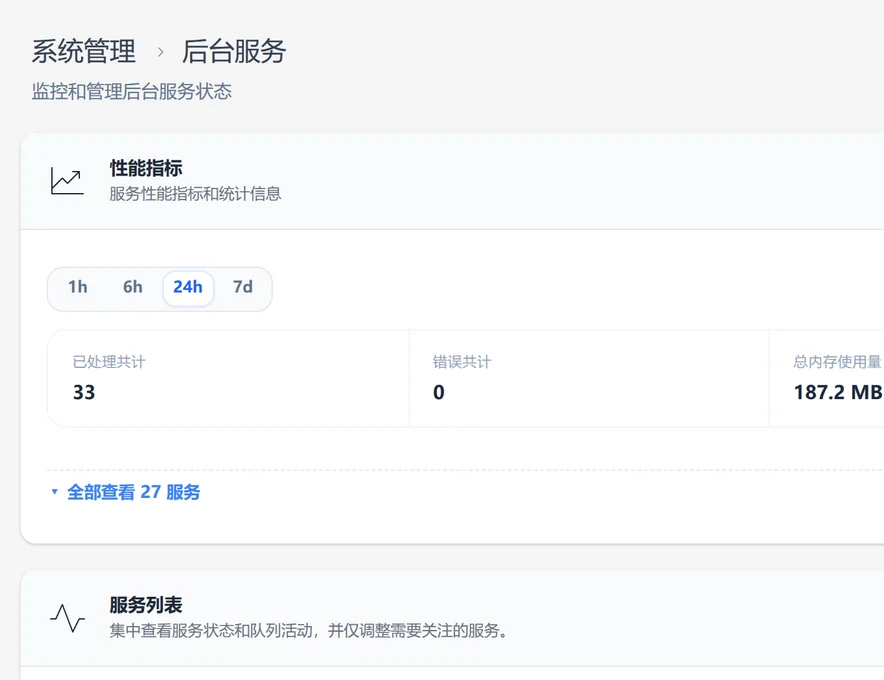Click the 服务列表 section heading
This screenshot has height=680, width=884.
[146, 605]
